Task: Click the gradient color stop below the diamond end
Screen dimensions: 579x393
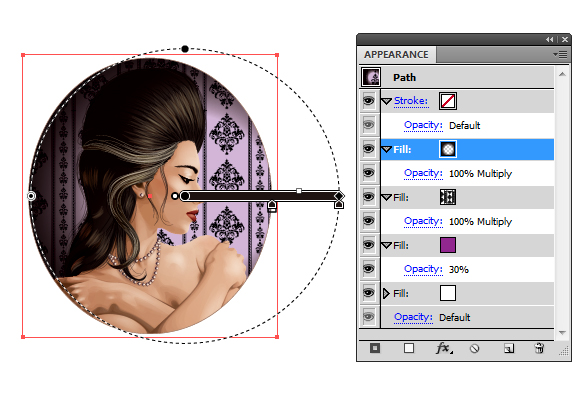Action: pyautogui.click(x=339, y=204)
